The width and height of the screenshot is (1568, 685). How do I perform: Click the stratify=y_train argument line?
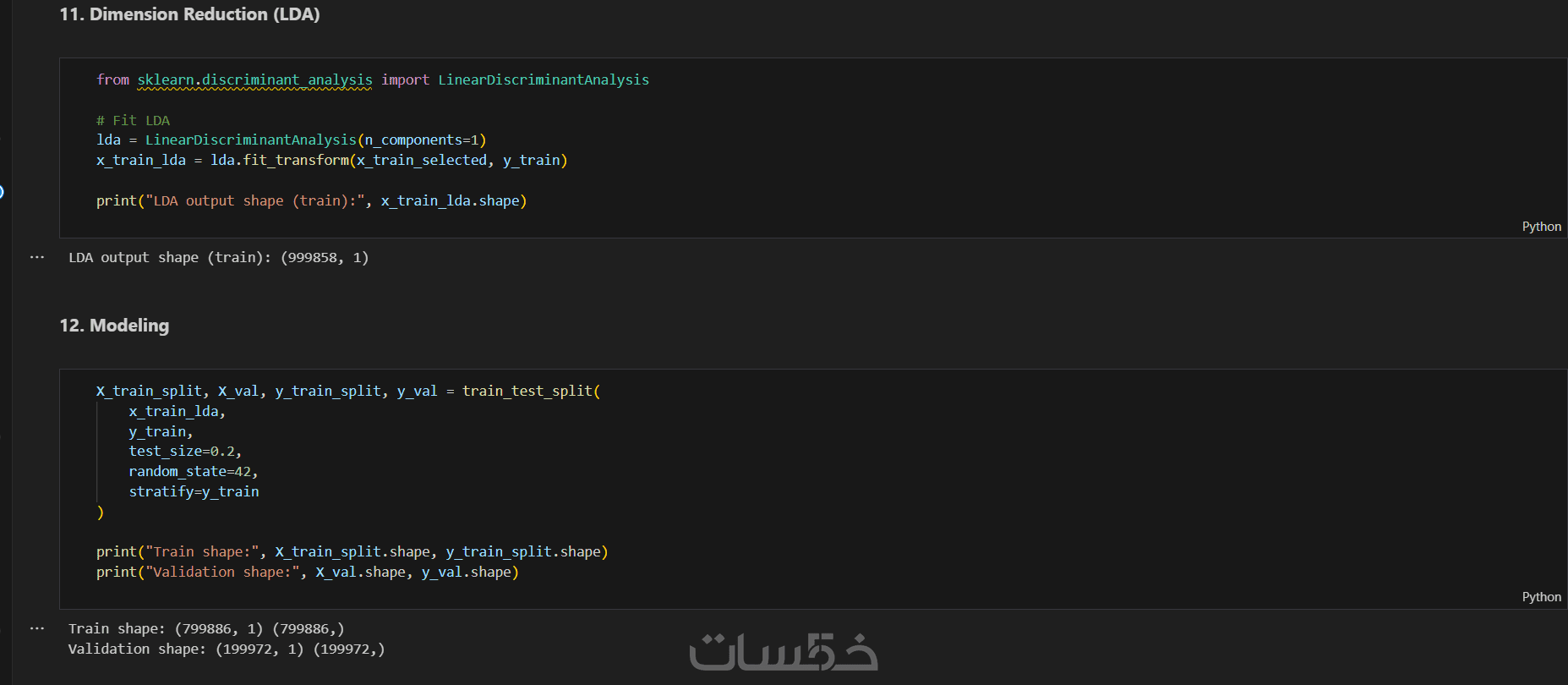pos(194,491)
